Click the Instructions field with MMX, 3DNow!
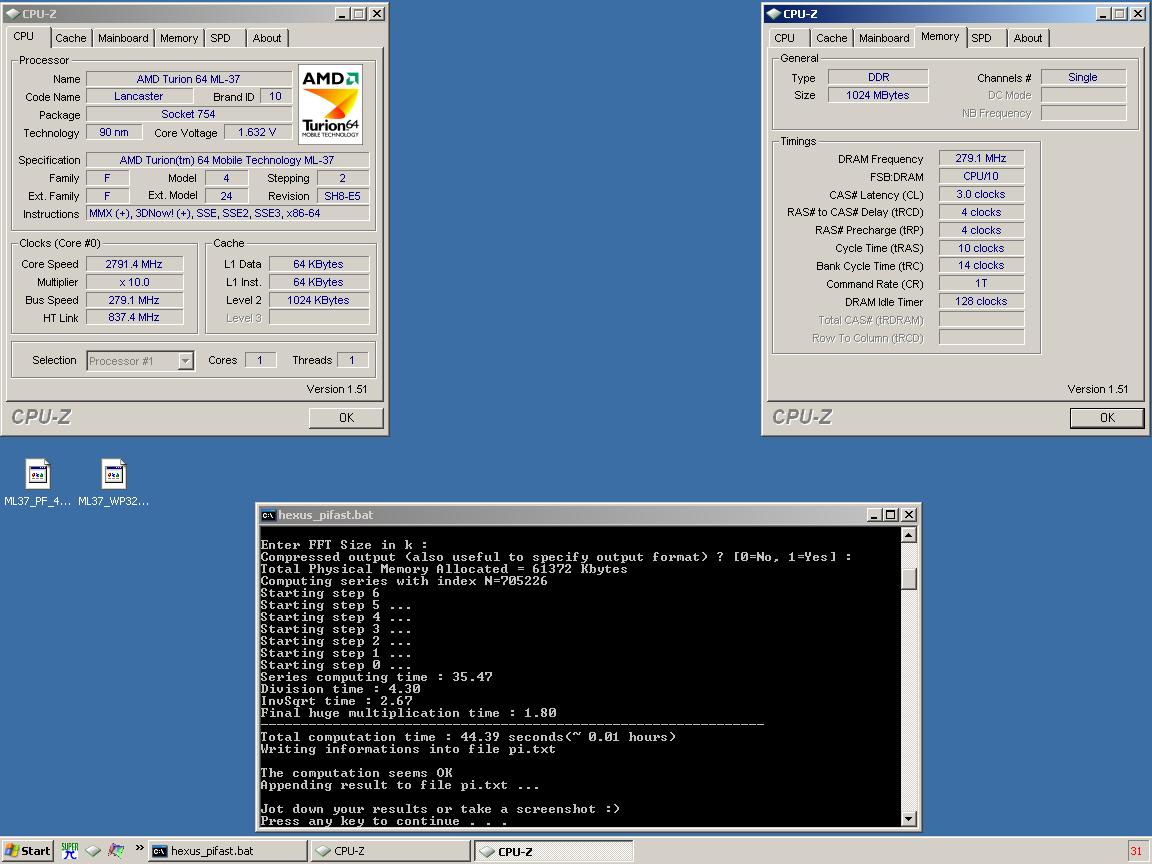 (x=228, y=213)
